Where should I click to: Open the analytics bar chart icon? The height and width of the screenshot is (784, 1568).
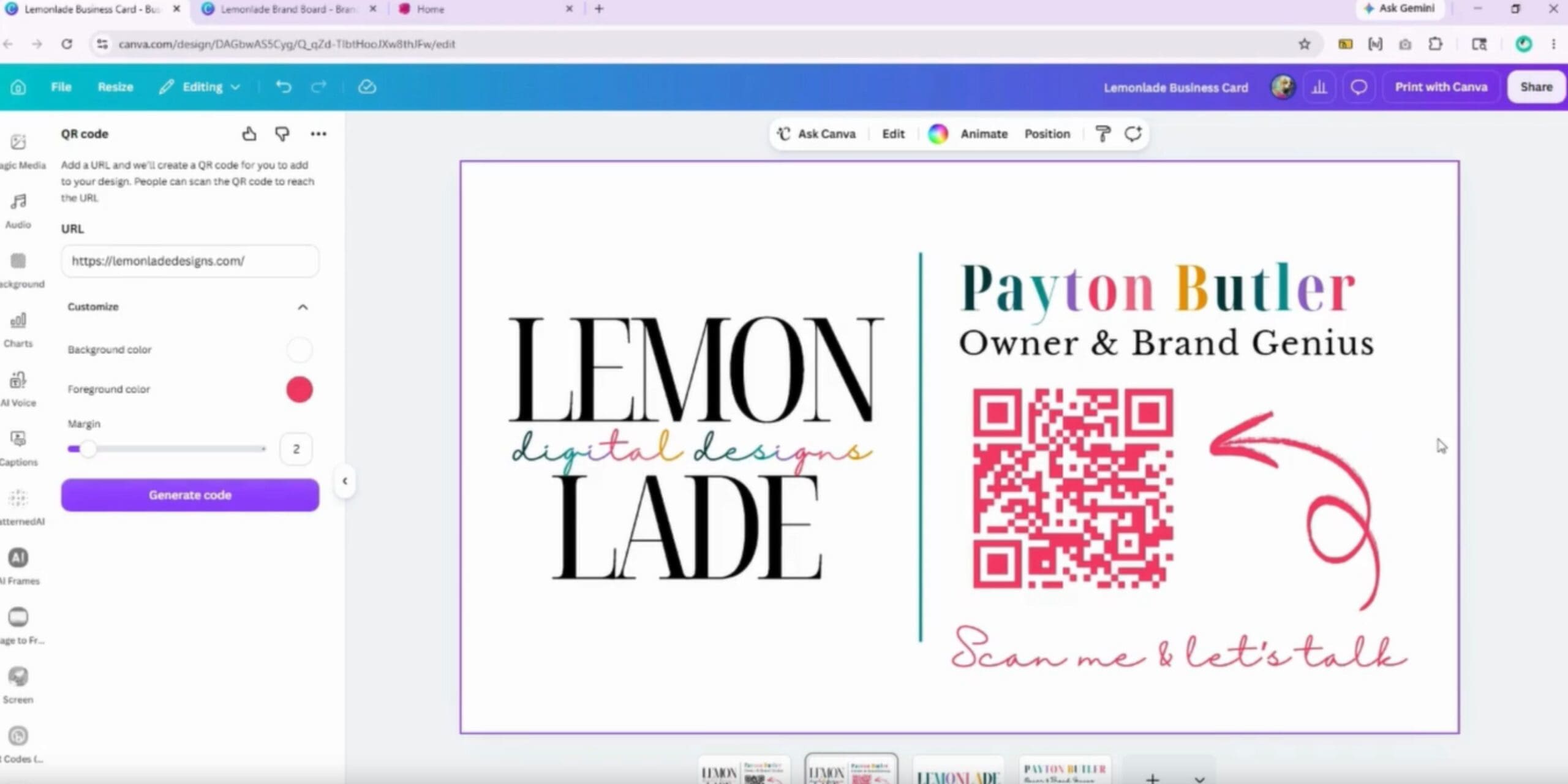(x=1319, y=87)
